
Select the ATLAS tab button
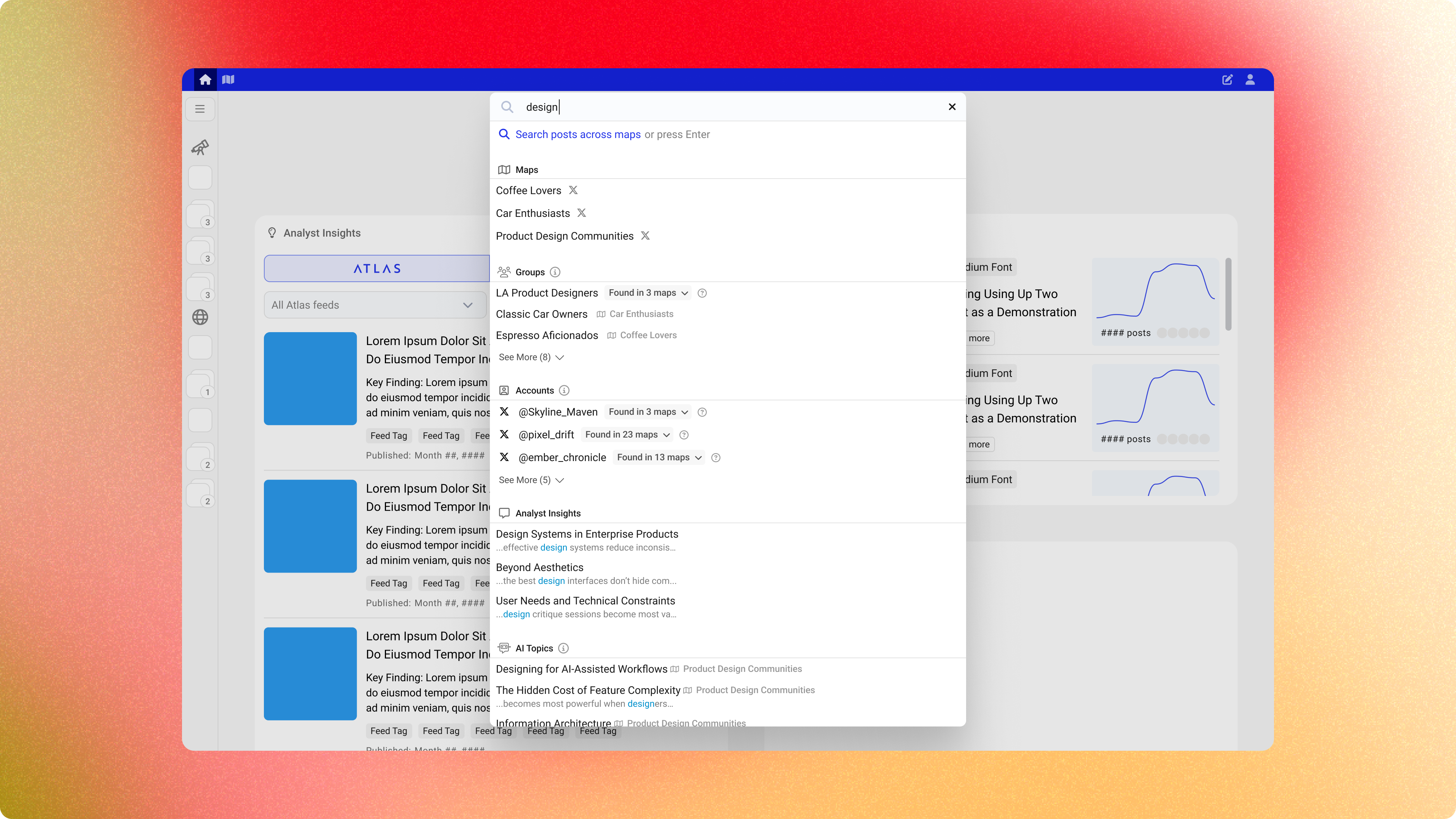click(377, 268)
